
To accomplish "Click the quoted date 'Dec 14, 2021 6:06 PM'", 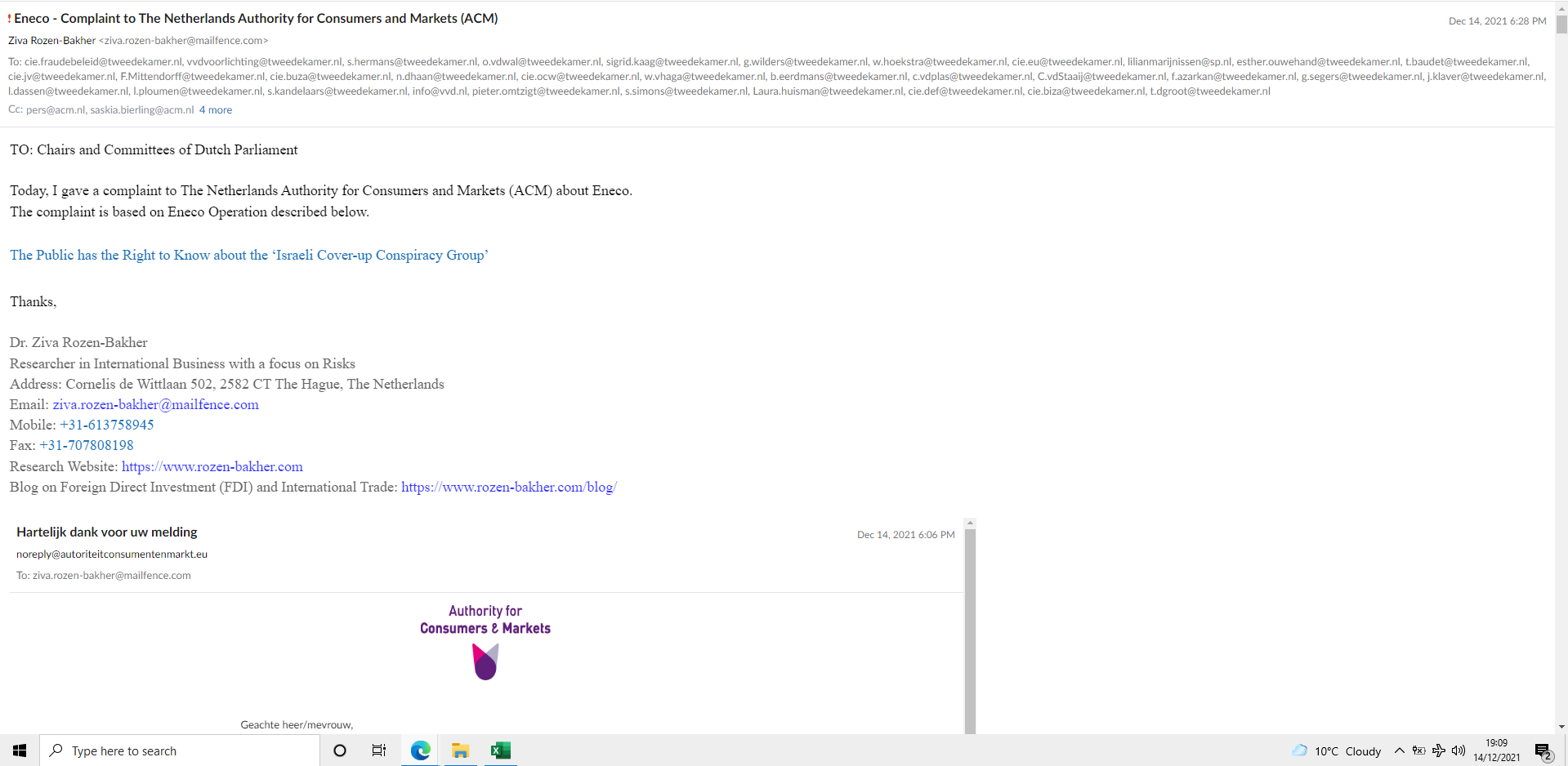I will pyautogui.click(x=905, y=535).
